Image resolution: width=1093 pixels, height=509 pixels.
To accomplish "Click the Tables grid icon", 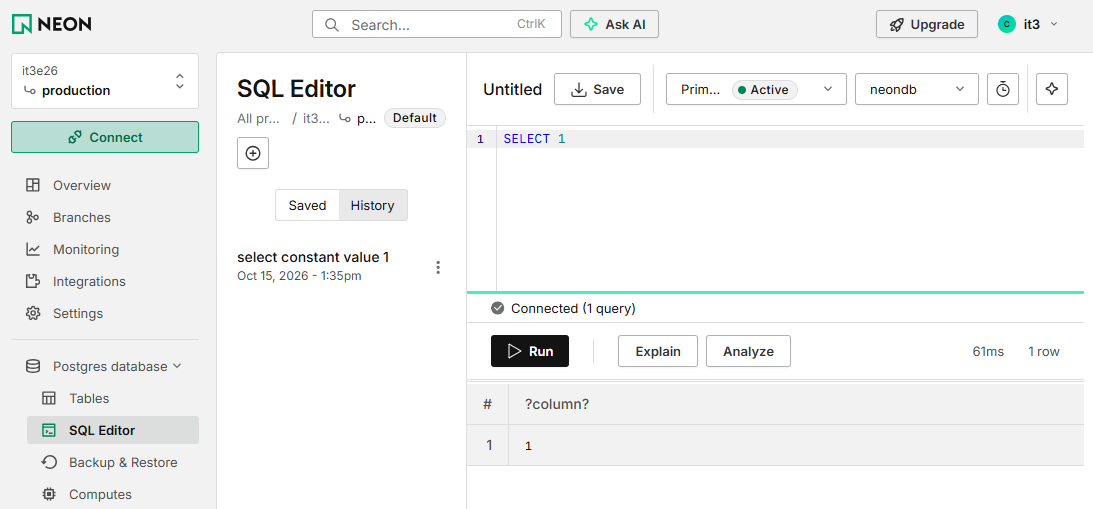I will [x=49, y=399].
